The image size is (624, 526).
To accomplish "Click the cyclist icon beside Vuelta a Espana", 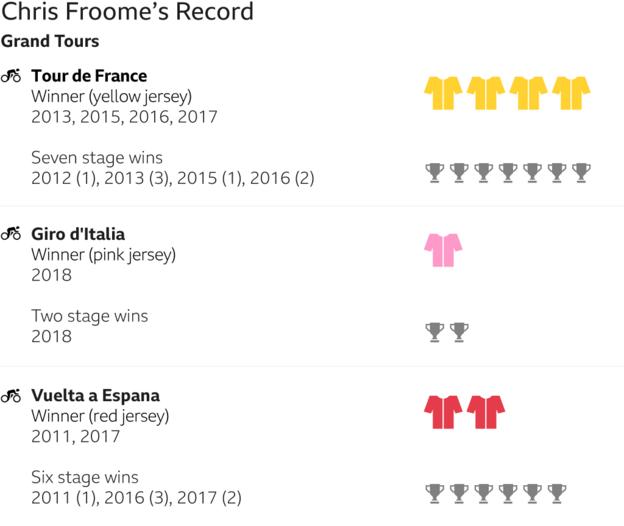I will [11, 395].
